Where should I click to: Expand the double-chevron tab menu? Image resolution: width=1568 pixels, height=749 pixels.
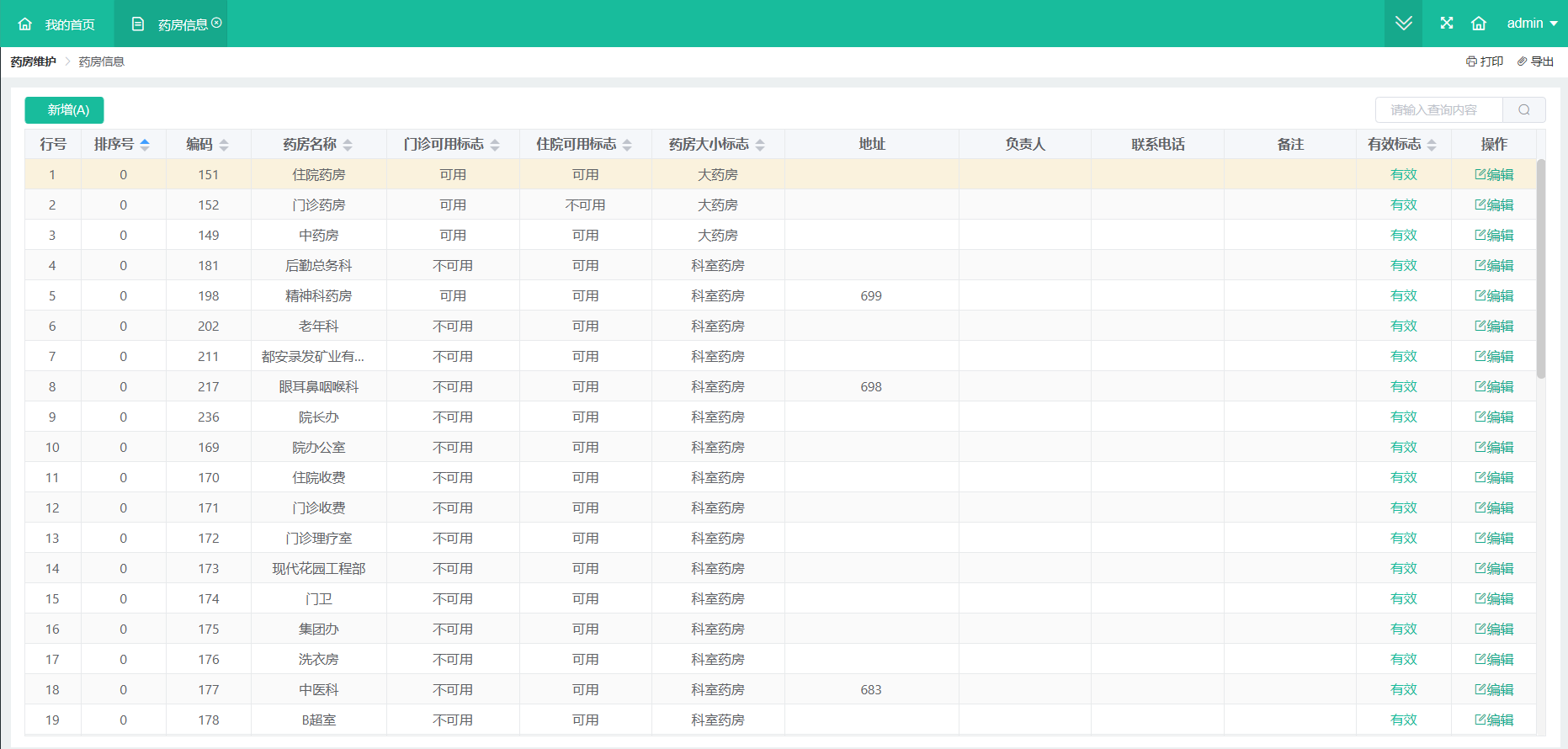pos(1403,24)
